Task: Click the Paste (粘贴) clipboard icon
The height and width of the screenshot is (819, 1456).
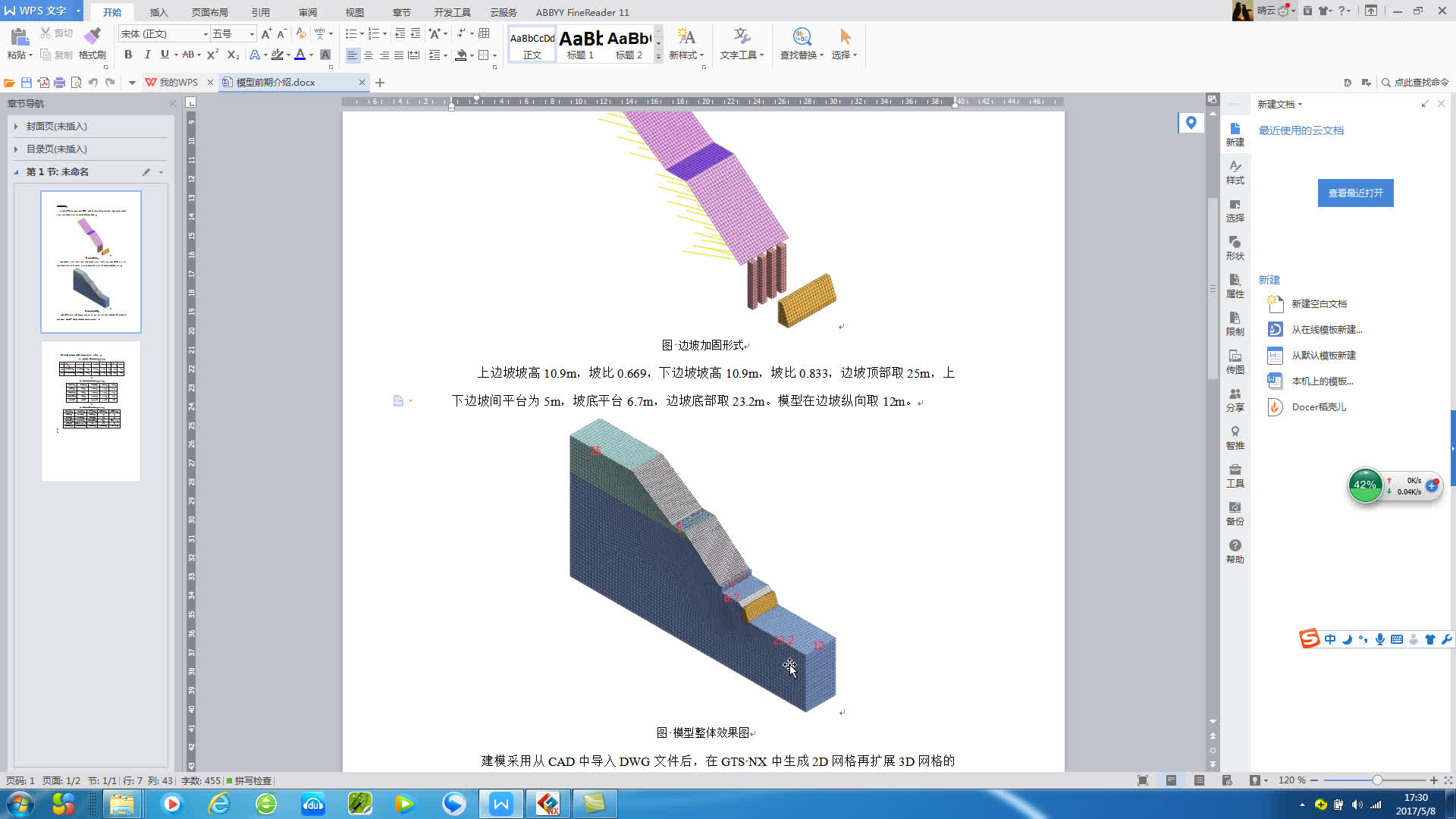Action: 20,36
